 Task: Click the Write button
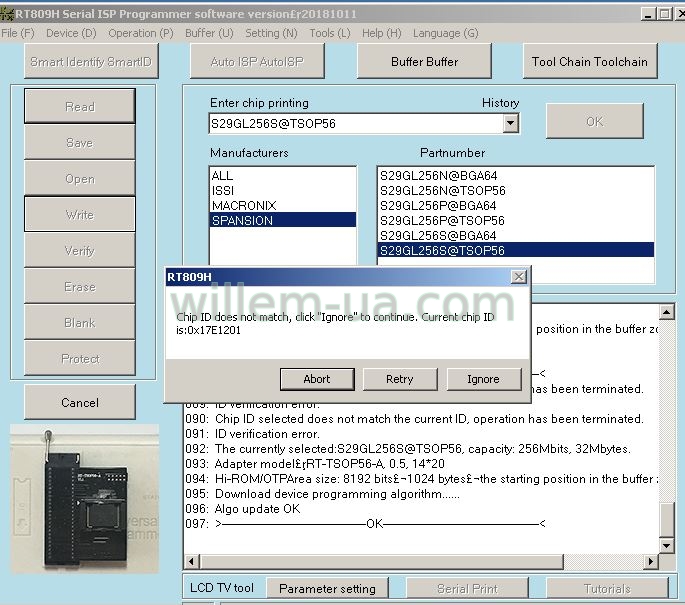[80, 214]
